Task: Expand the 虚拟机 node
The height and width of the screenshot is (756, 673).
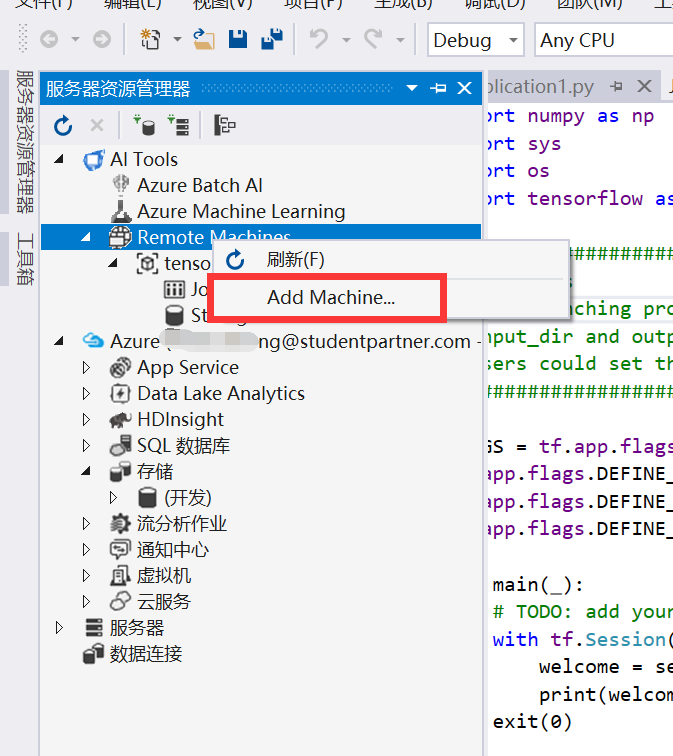Action: click(86, 576)
